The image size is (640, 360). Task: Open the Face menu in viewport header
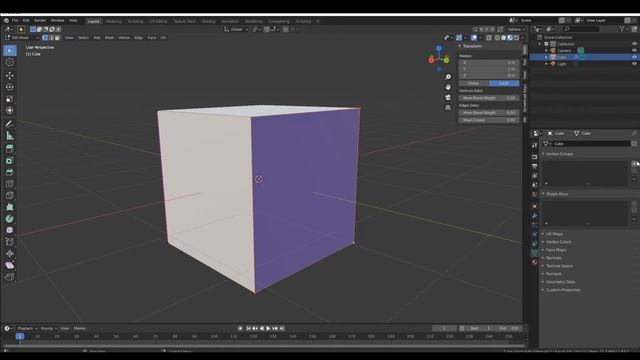point(152,38)
